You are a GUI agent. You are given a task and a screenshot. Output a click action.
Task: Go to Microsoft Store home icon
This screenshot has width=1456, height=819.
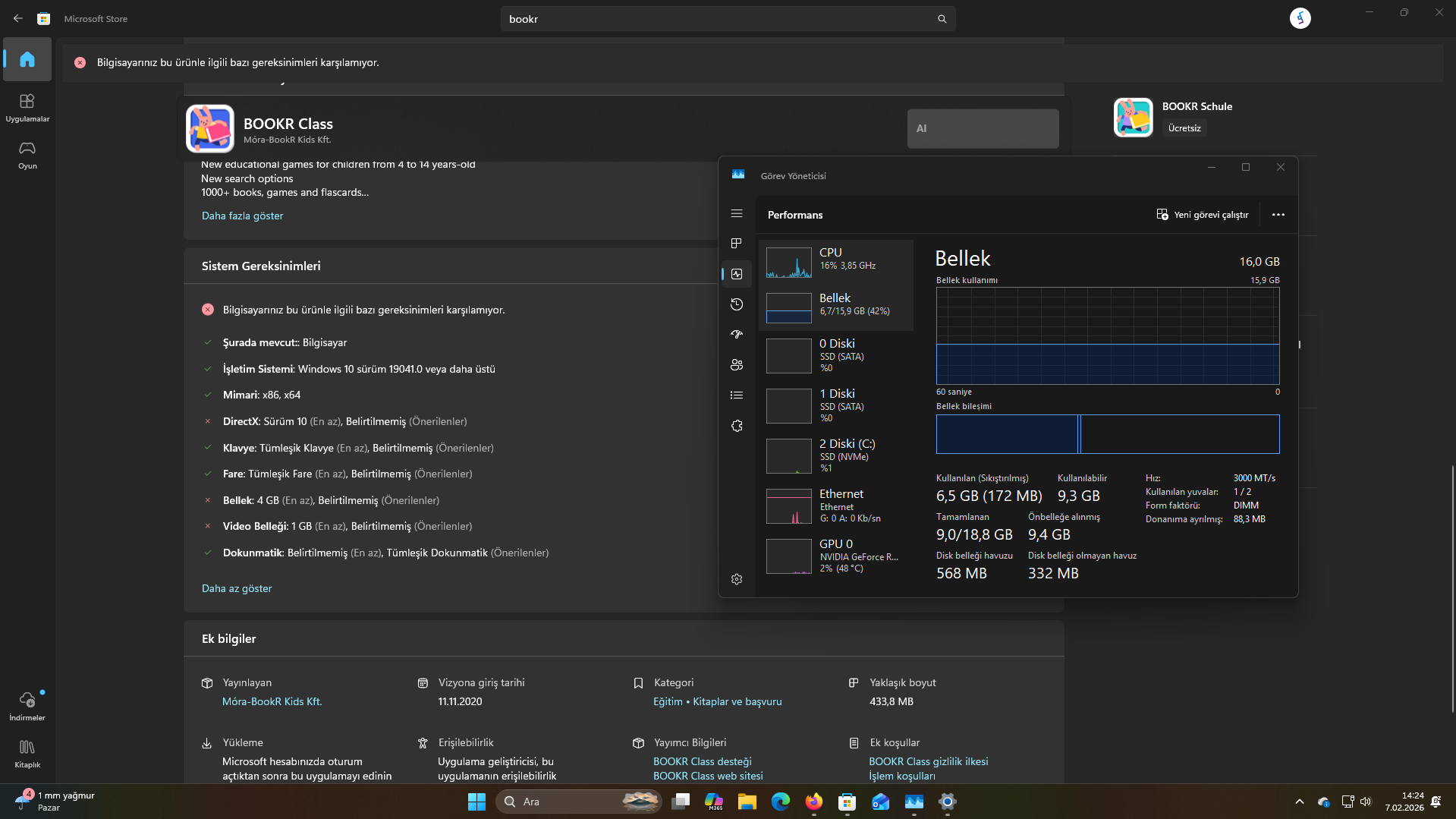point(27,59)
